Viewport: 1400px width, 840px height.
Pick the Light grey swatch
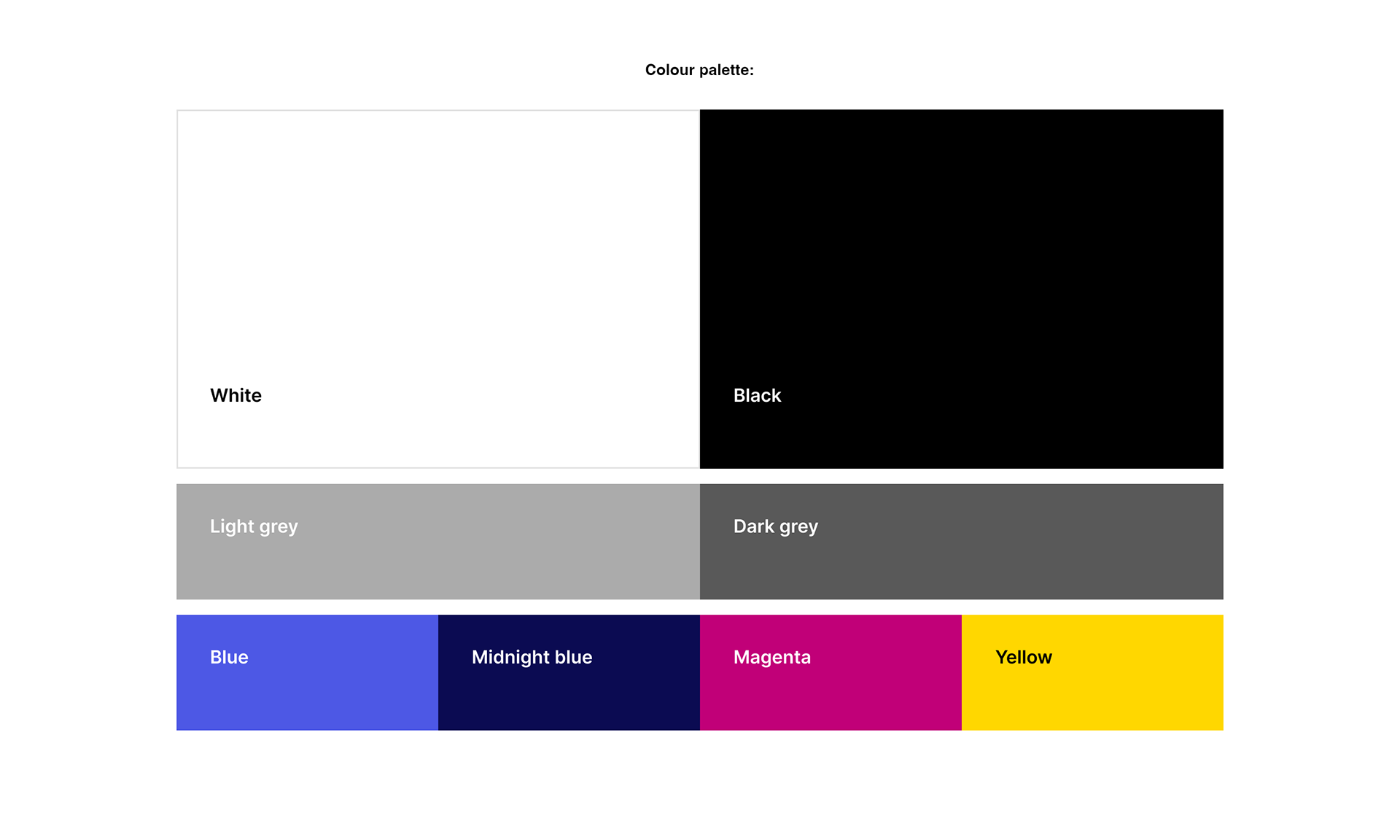coord(438,542)
